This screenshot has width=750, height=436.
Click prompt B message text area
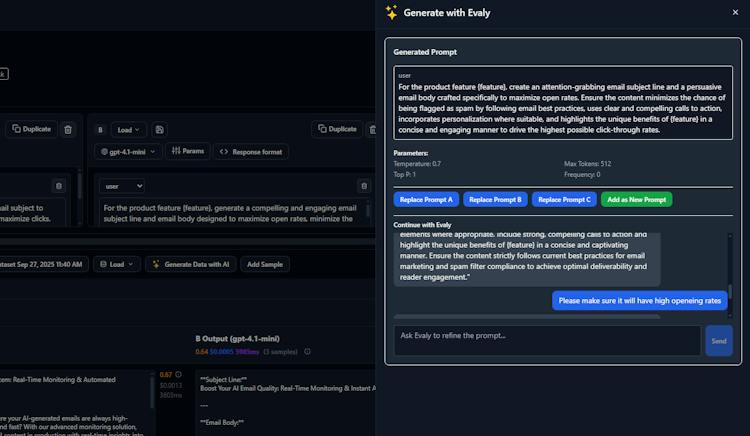point(232,213)
